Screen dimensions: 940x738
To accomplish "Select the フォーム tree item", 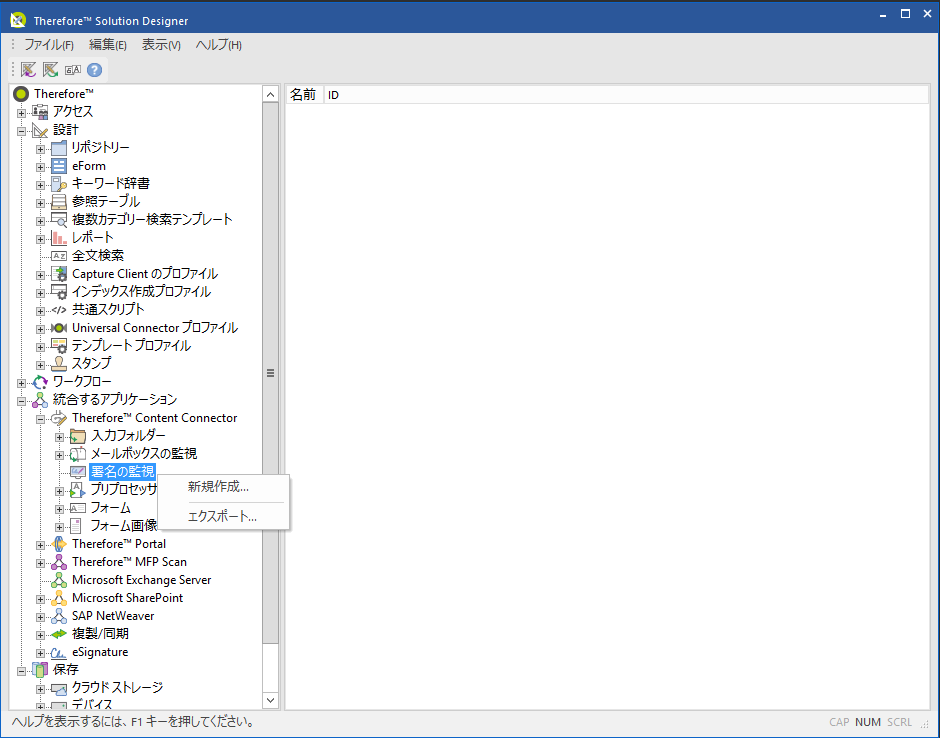I will (110, 508).
